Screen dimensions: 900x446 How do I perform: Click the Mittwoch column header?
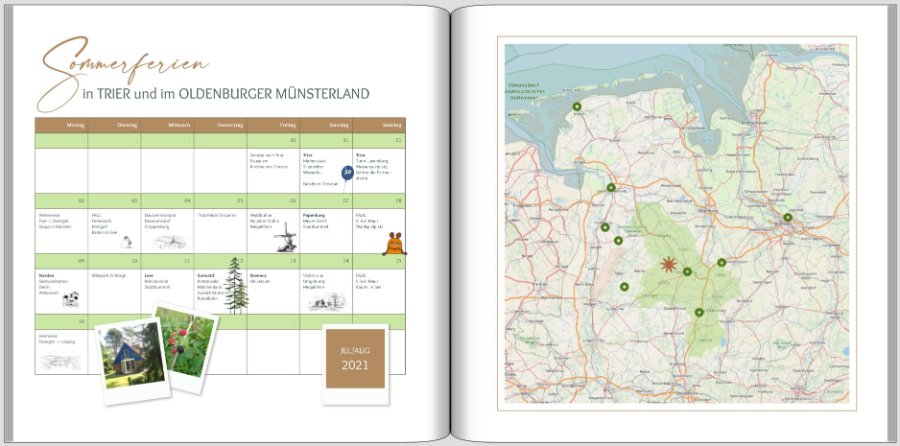167,125
